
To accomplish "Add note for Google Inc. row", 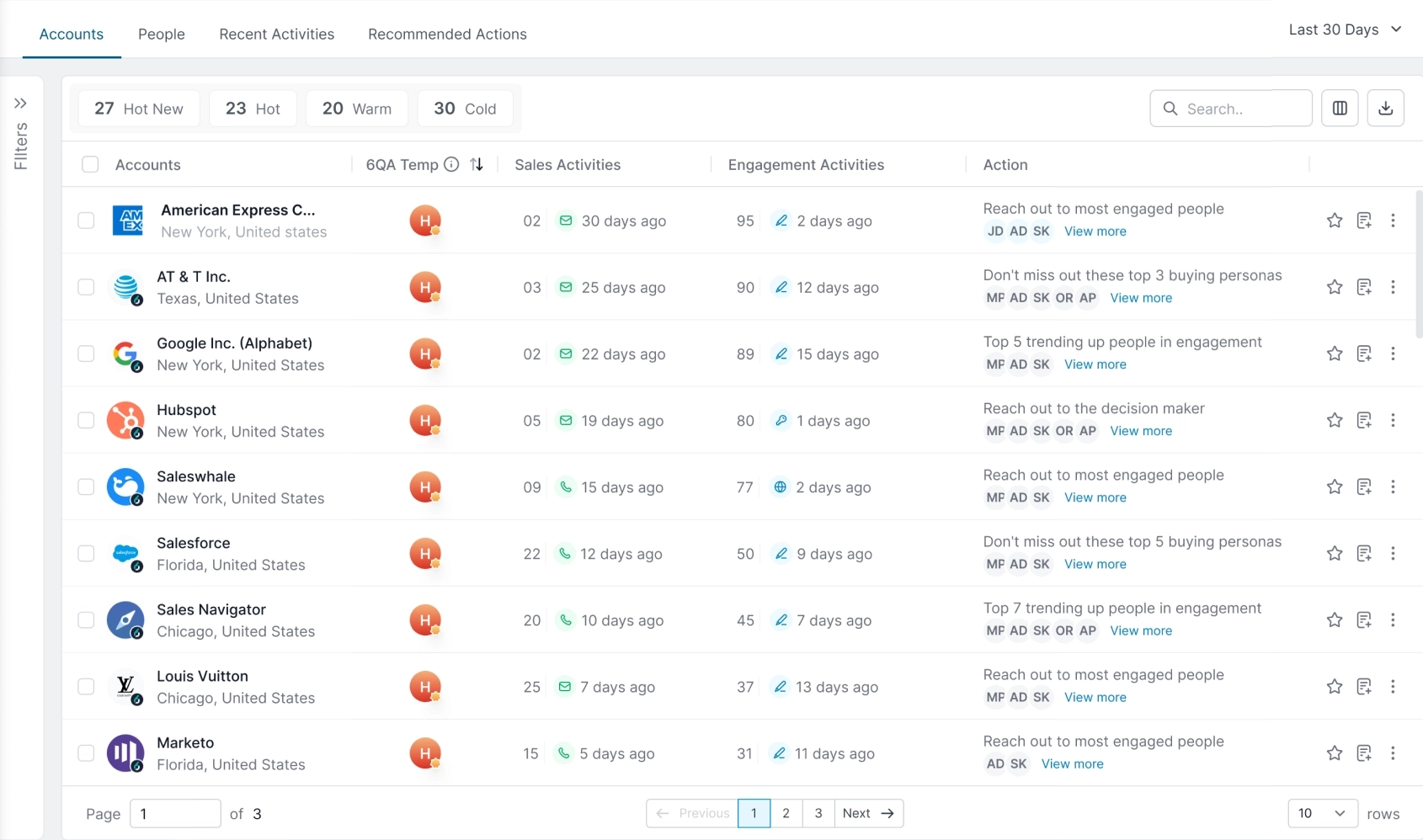I will (1364, 354).
